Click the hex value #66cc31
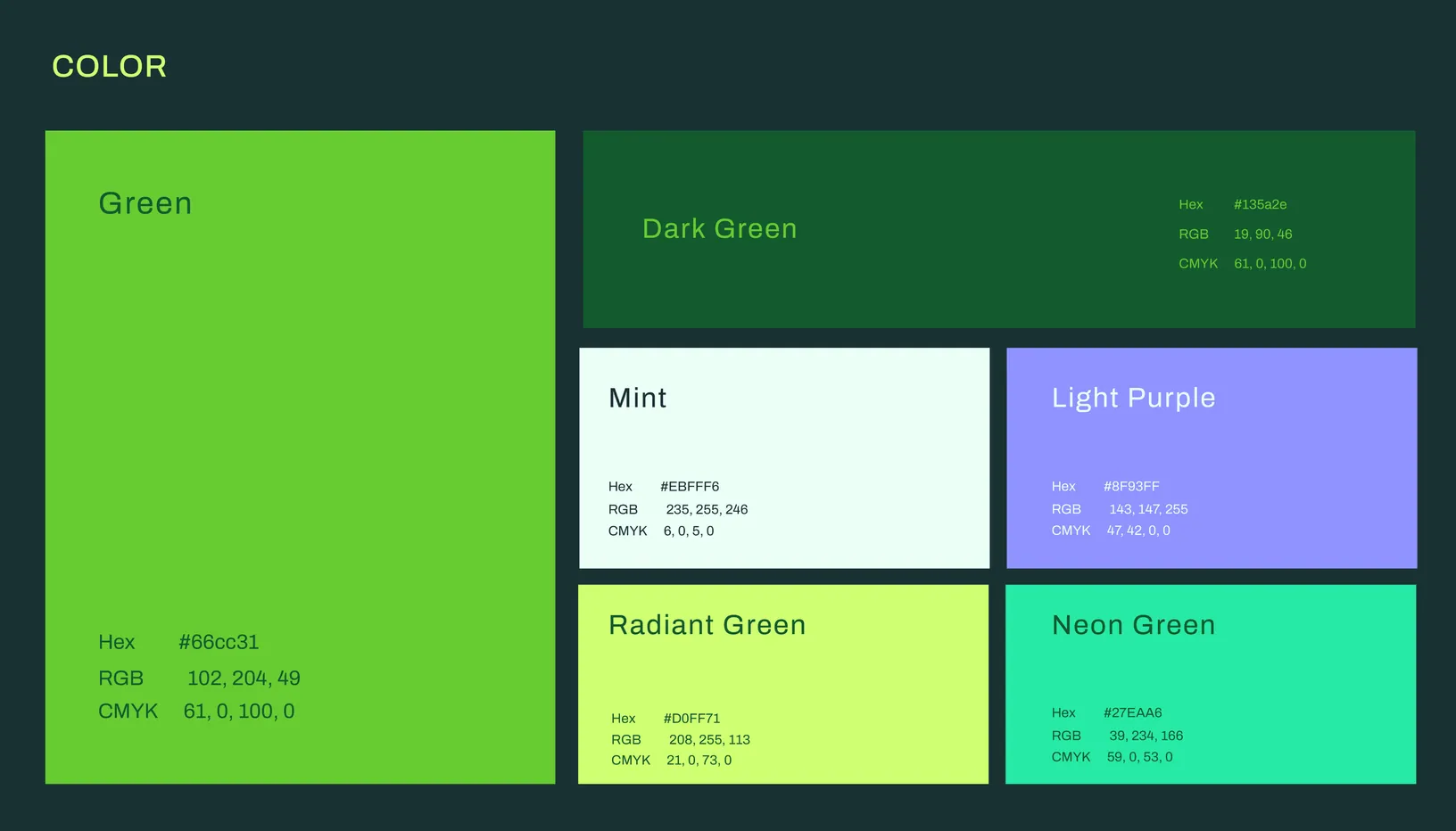 coord(219,642)
